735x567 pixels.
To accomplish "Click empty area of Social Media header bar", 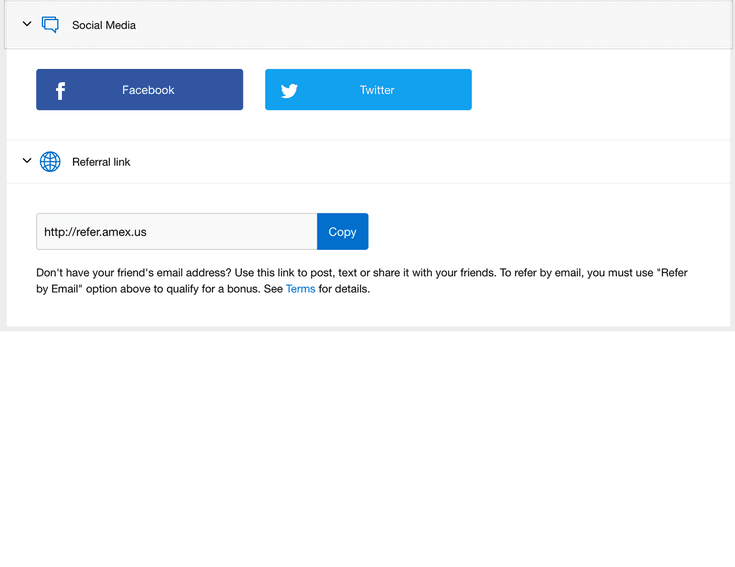I will click(450, 25).
